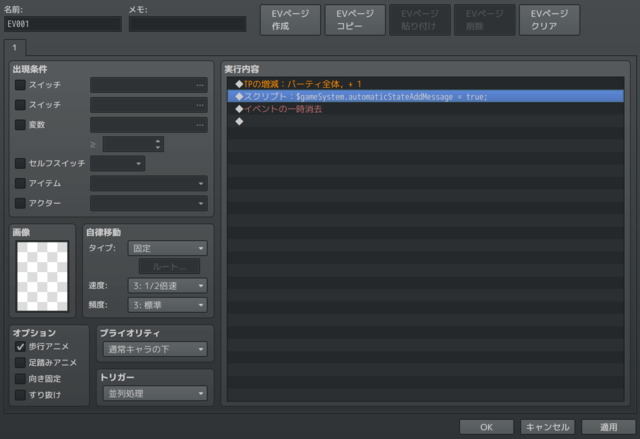Click the disabled ルート... button

pyautogui.click(x=169, y=266)
